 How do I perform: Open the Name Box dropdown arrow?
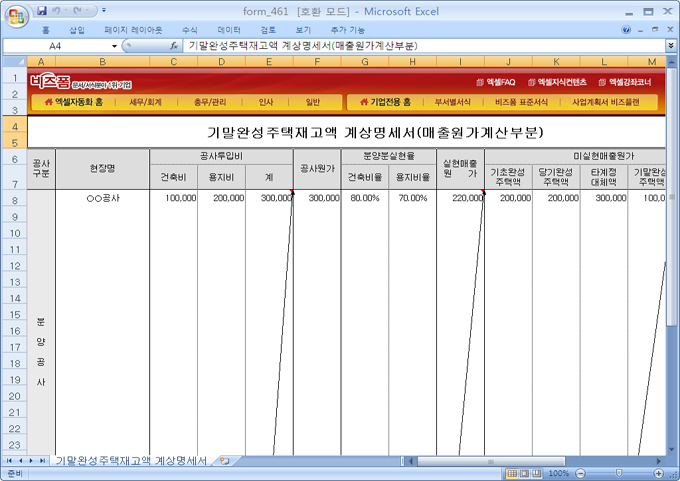[x=114, y=46]
